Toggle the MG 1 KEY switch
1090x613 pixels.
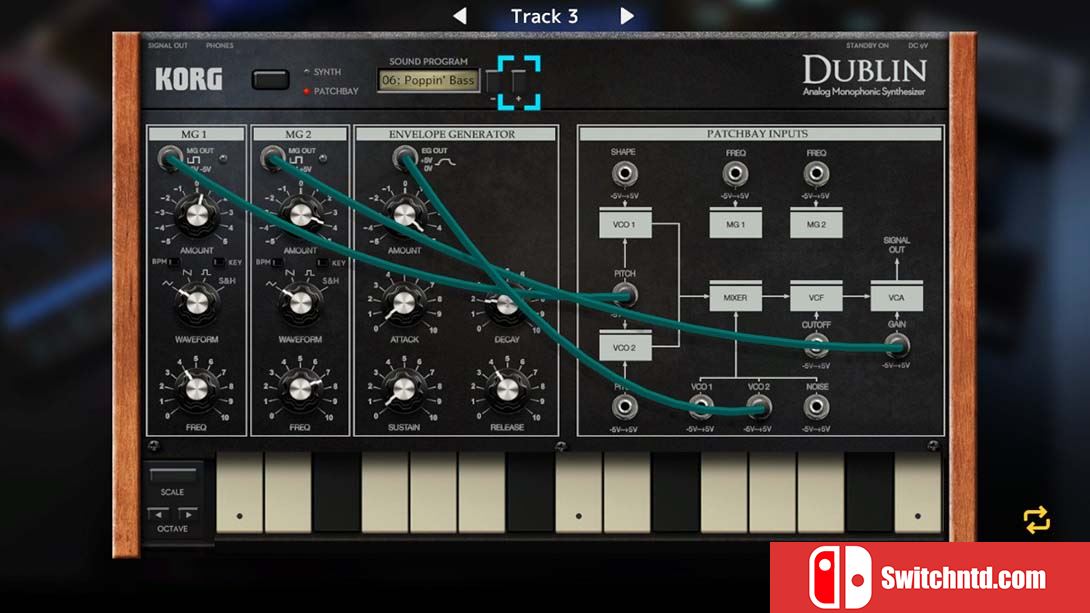point(219,262)
